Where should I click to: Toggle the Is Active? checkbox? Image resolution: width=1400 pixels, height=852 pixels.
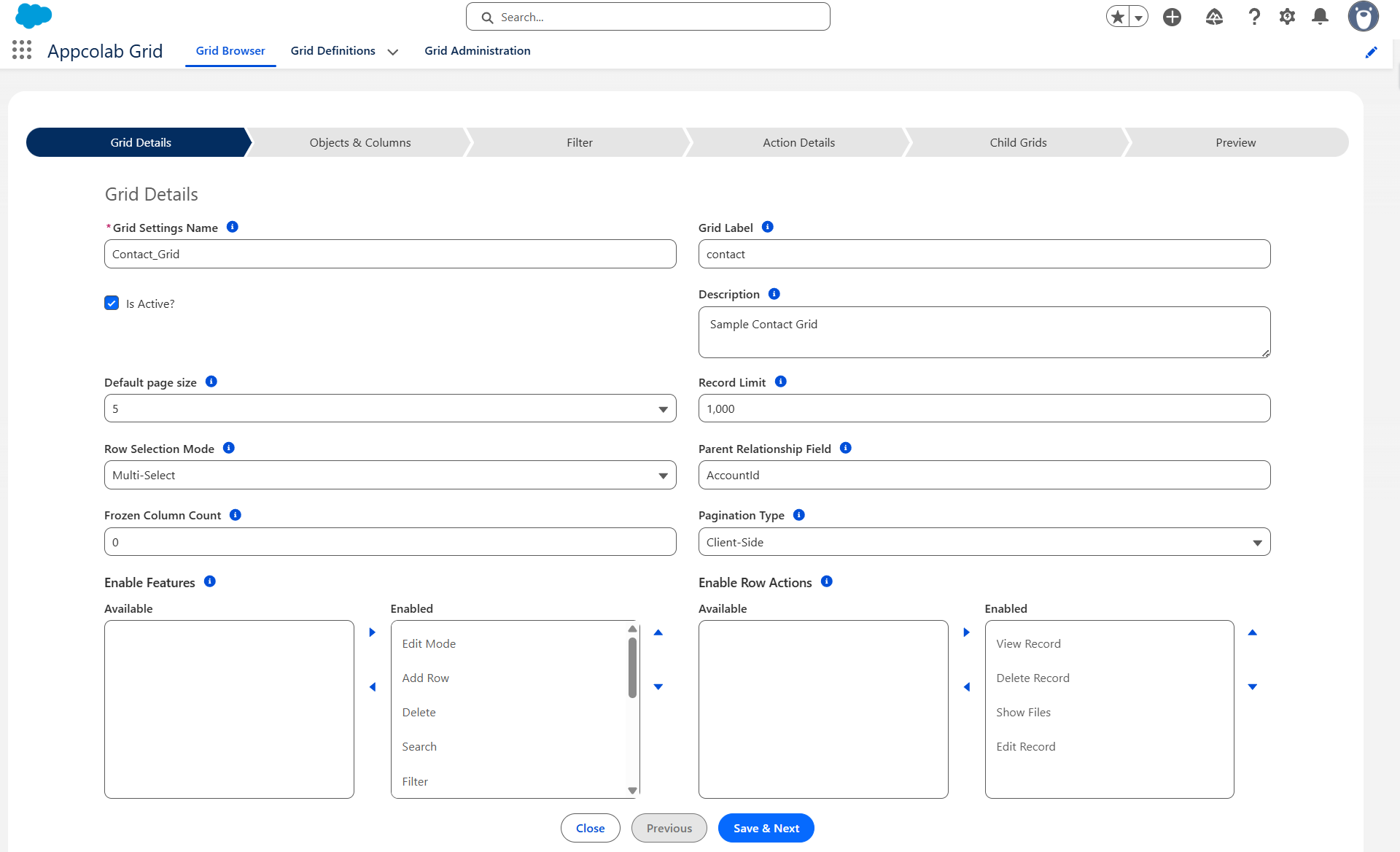tap(112, 303)
